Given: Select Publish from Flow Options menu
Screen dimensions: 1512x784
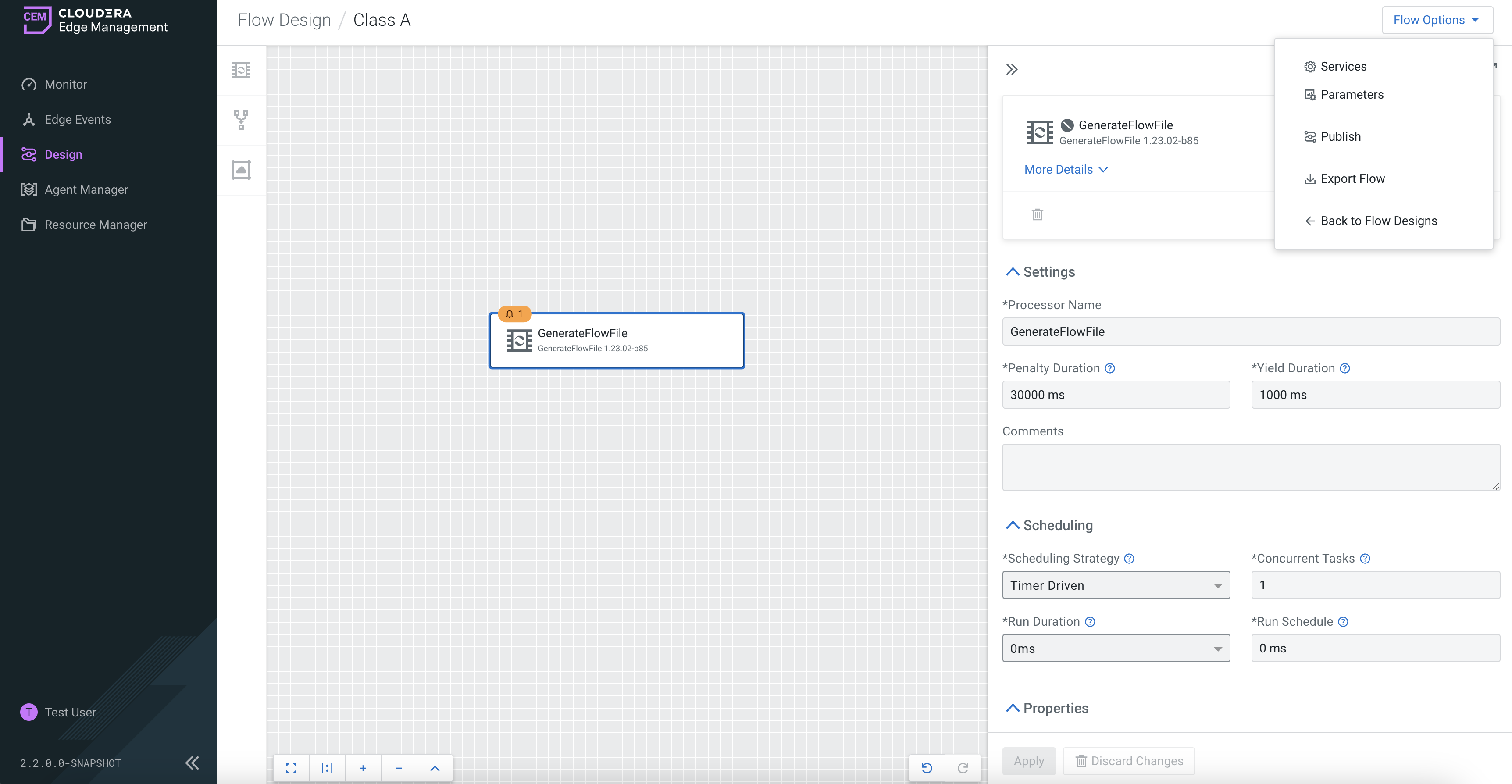Looking at the screenshot, I should 1340,137.
